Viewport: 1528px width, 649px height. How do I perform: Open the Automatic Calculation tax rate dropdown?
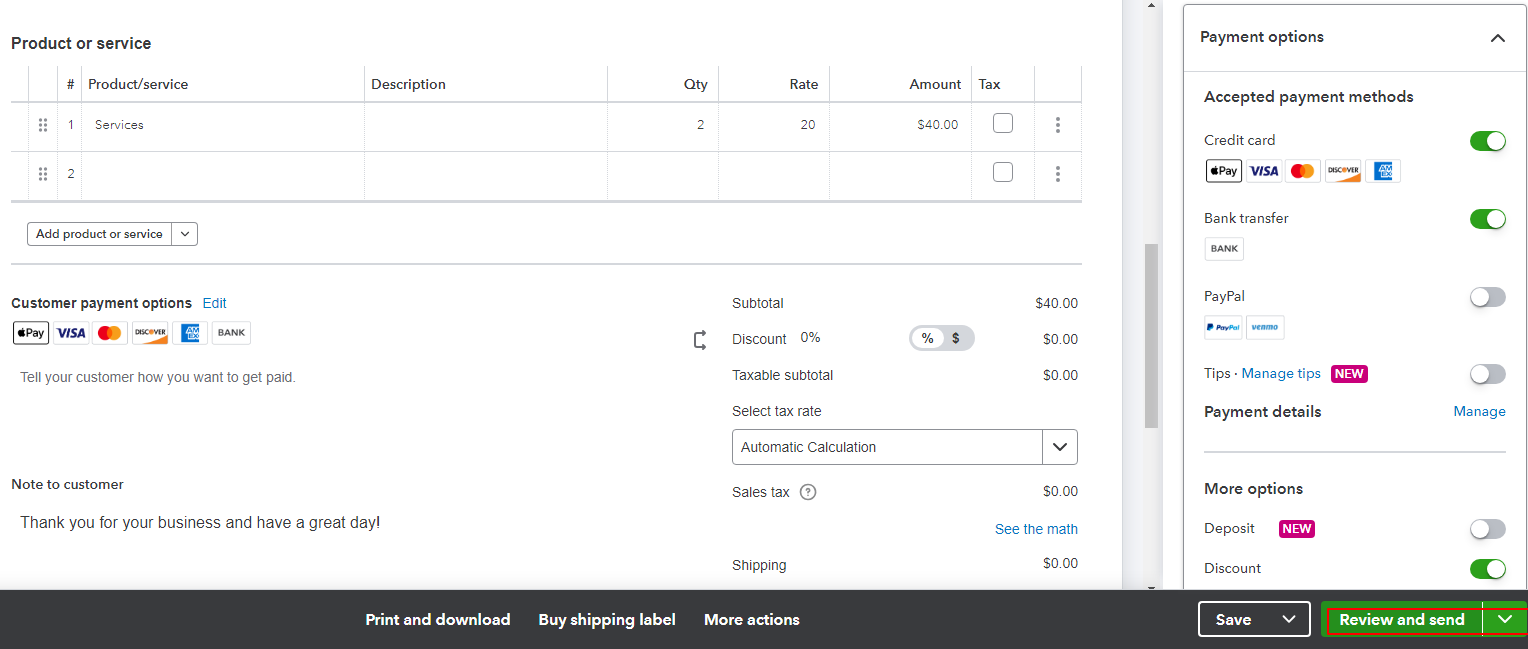pyautogui.click(x=1059, y=447)
